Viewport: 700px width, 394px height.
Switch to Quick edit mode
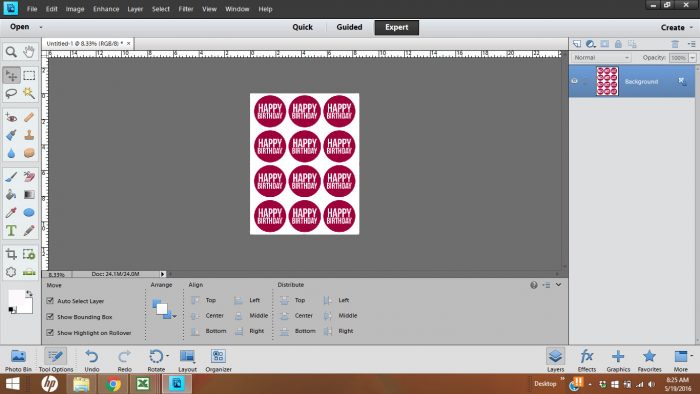pos(302,27)
